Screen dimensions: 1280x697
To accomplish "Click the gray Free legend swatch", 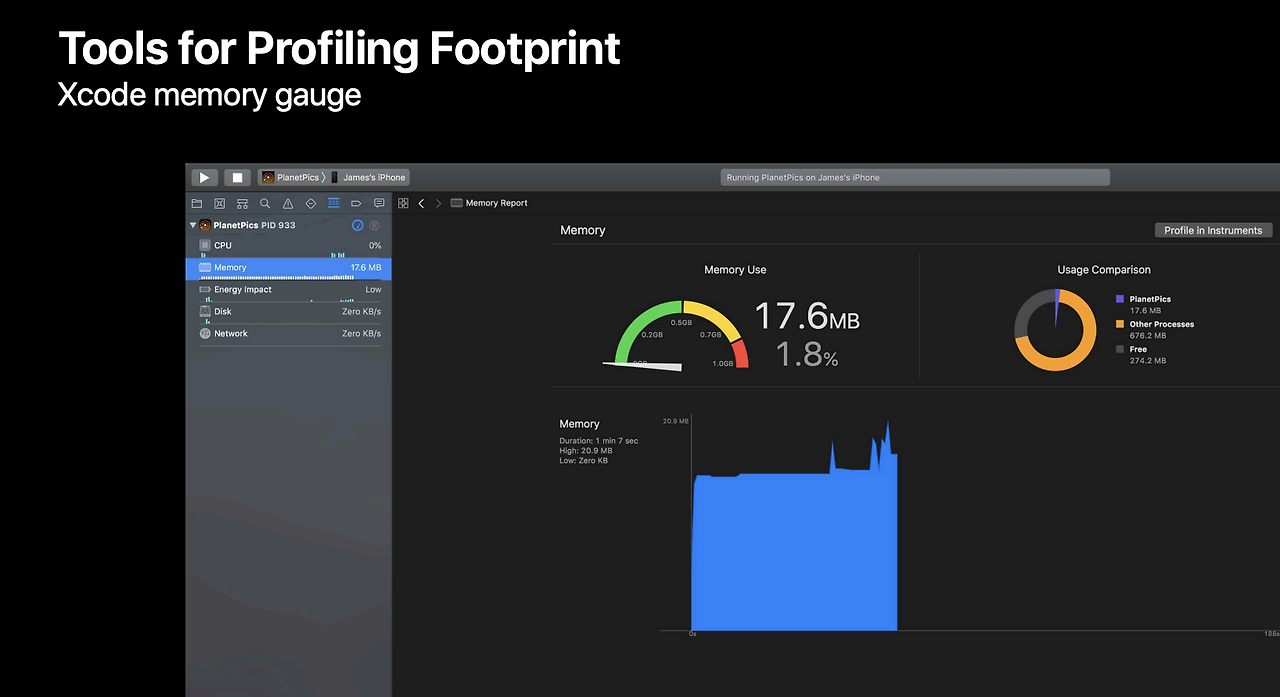I will click(x=1120, y=349).
